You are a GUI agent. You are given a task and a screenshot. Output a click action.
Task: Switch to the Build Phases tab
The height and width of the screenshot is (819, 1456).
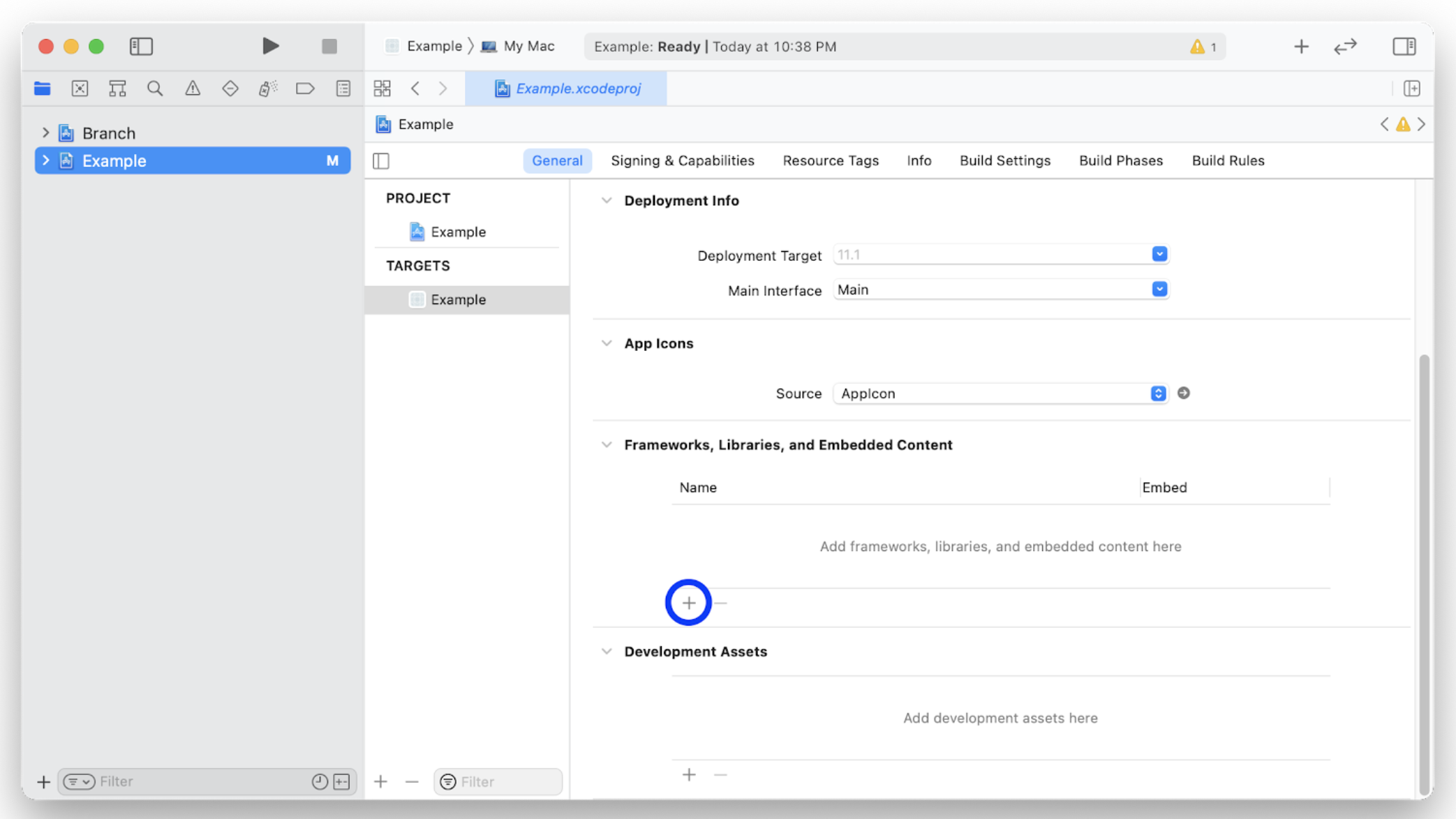pos(1120,160)
